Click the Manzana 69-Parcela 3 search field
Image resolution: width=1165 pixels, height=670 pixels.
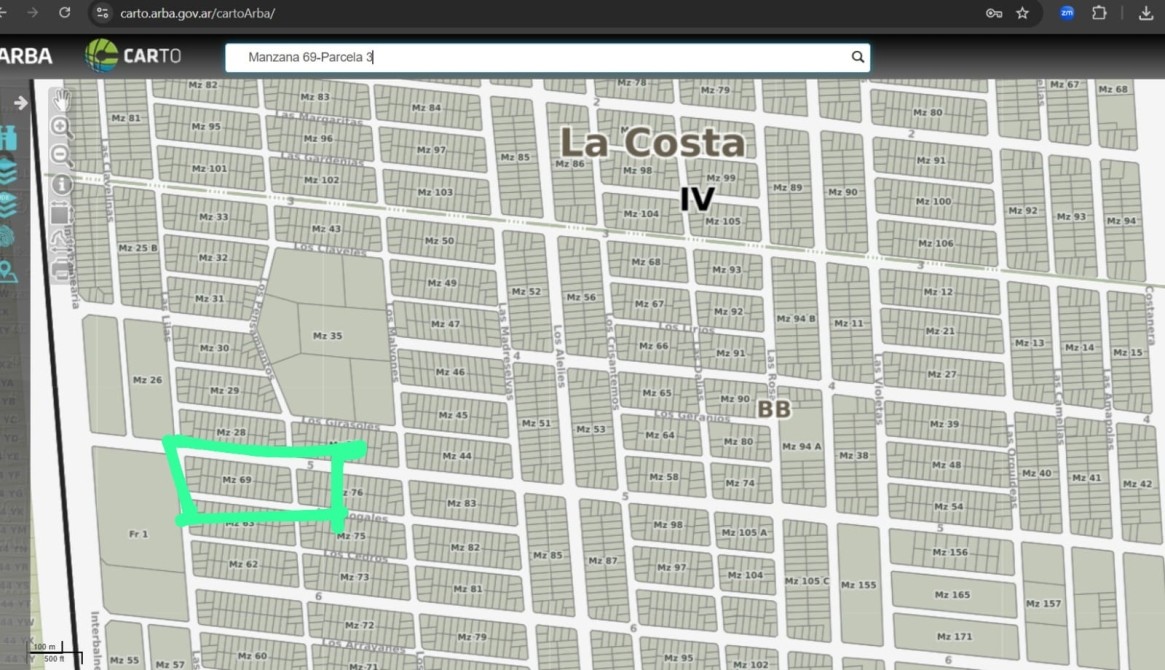pyautogui.click(x=540, y=57)
